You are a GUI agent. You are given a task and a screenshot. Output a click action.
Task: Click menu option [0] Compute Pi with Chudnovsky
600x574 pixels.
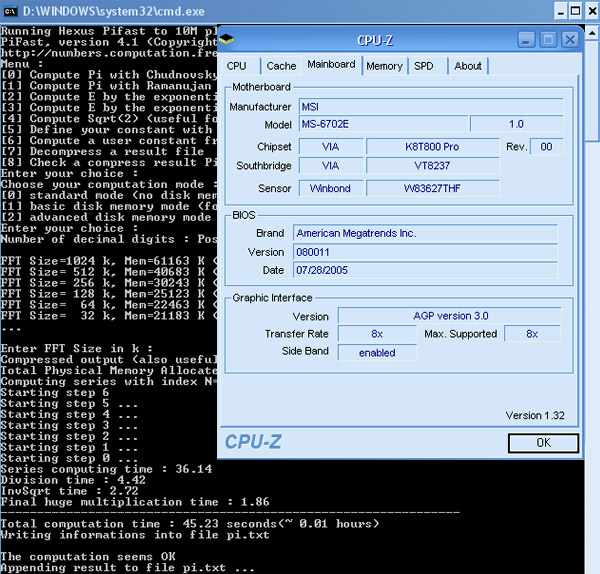tap(109, 75)
